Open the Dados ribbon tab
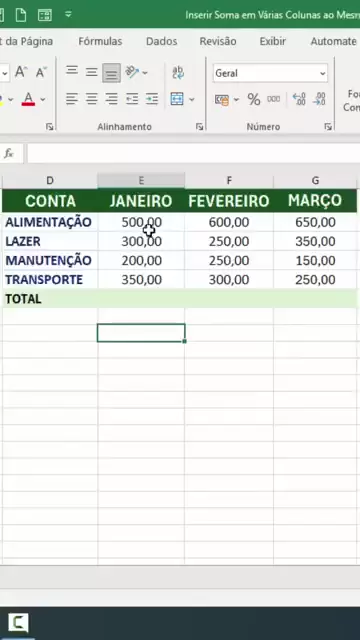The height and width of the screenshot is (640, 360). pyautogui.click(x=162, y=41)
